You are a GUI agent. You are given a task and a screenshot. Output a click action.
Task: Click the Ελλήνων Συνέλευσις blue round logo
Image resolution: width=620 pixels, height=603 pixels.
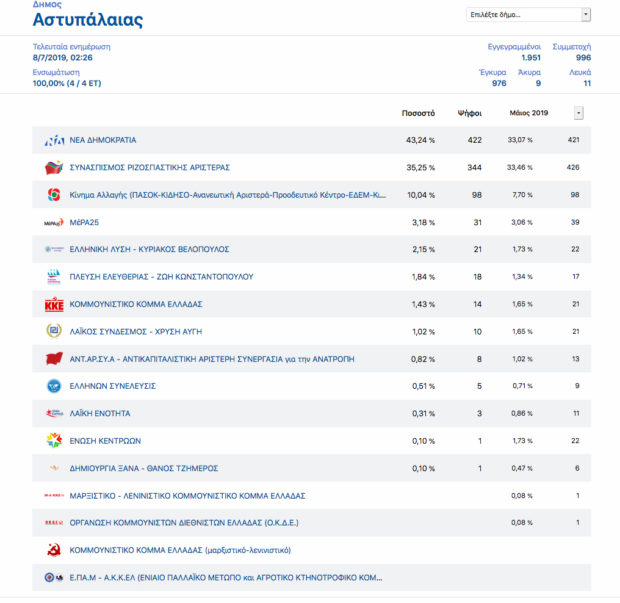pyautogui.click(x=54, y=386)
